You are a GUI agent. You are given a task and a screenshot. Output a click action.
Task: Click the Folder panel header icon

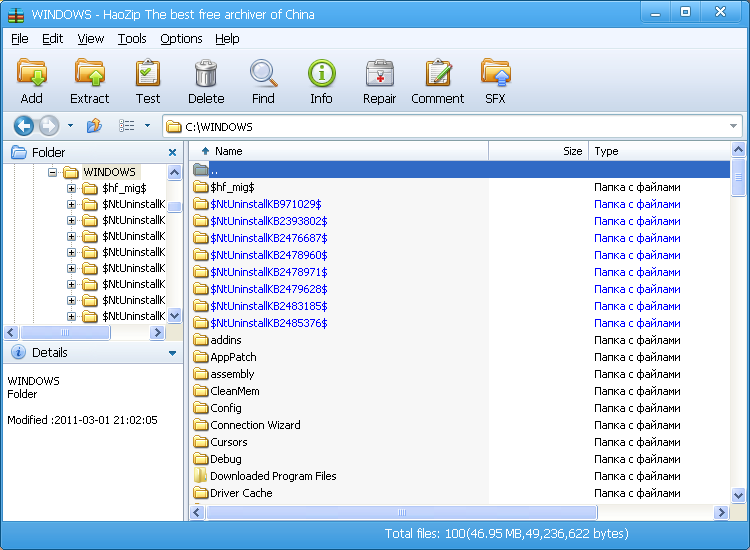pyautogui.click(x=19, y=153)
